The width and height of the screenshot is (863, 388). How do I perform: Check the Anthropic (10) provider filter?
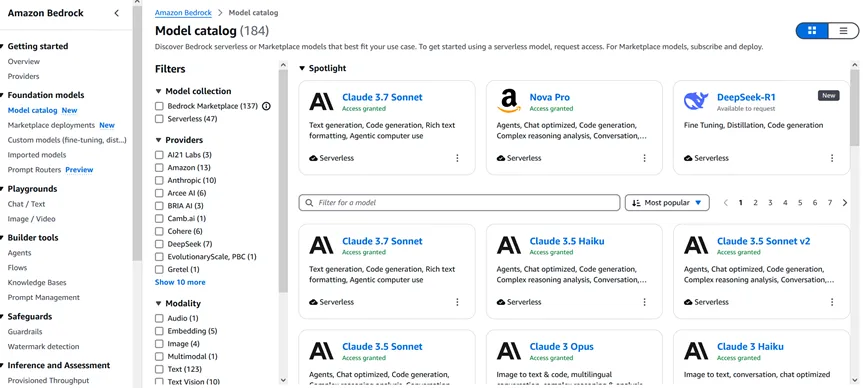[159, 181]
